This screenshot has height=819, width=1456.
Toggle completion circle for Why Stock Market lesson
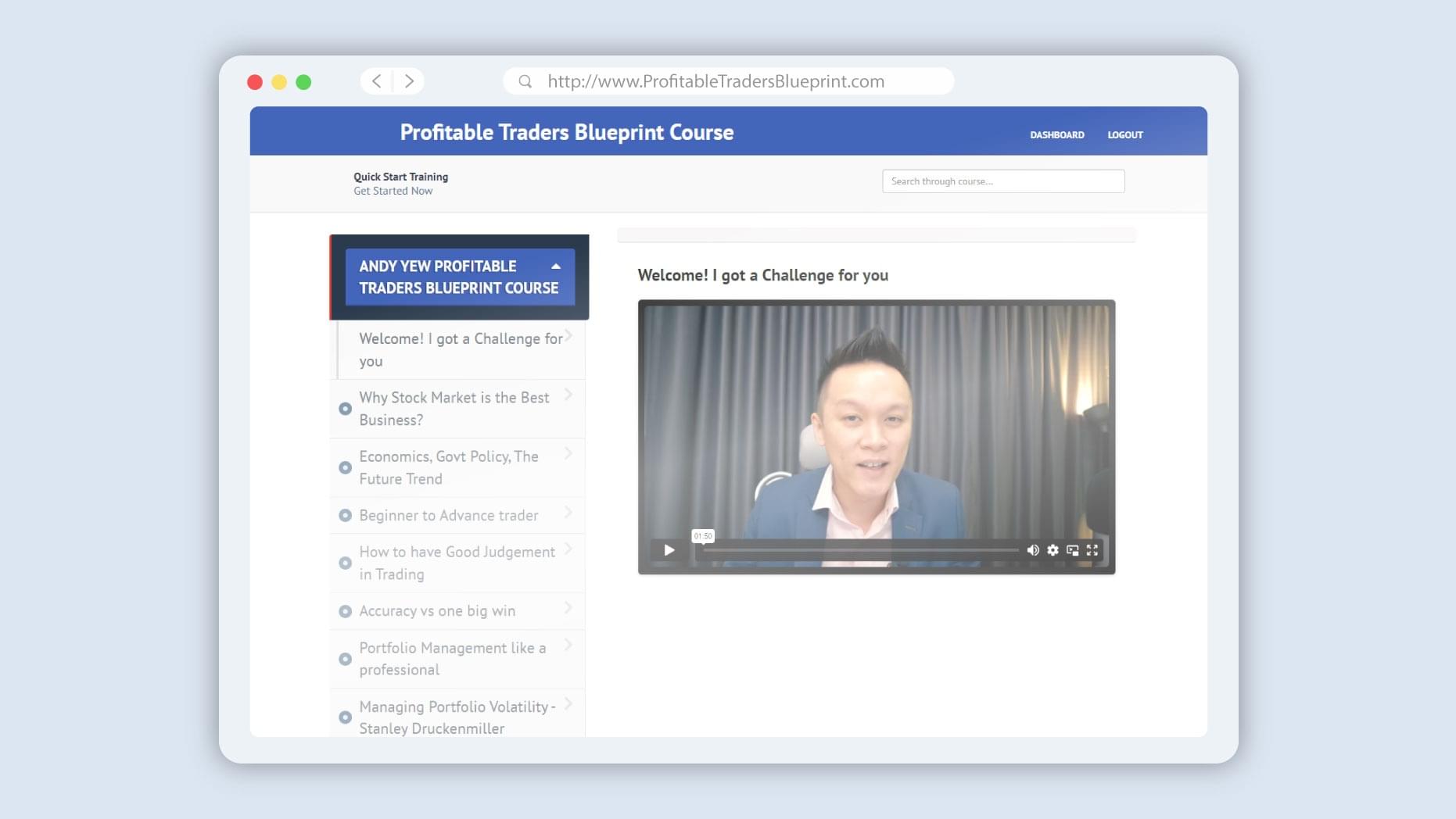coord(345,409)
